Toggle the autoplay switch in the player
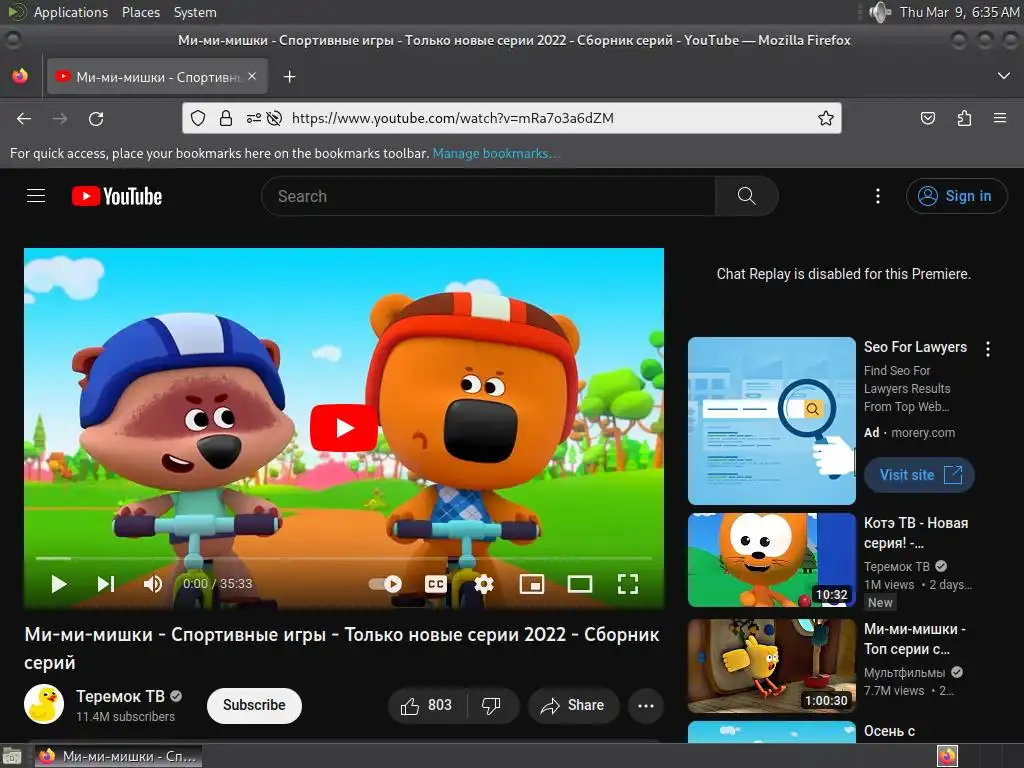 [385, 584]
